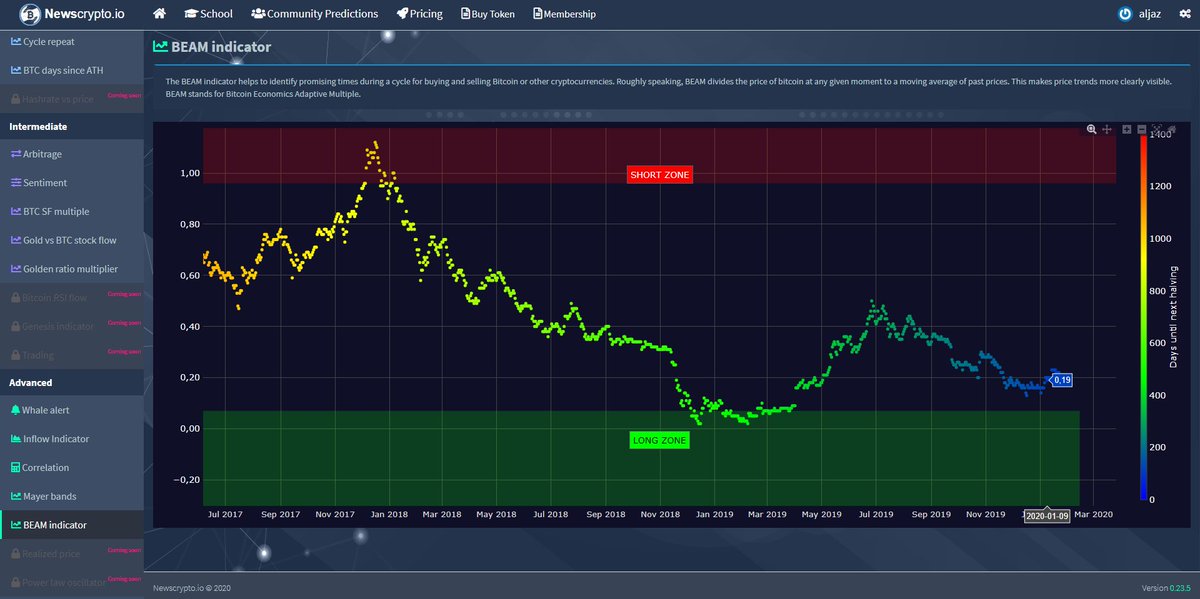Open the Buy Token page

click(x=489, y=14)
